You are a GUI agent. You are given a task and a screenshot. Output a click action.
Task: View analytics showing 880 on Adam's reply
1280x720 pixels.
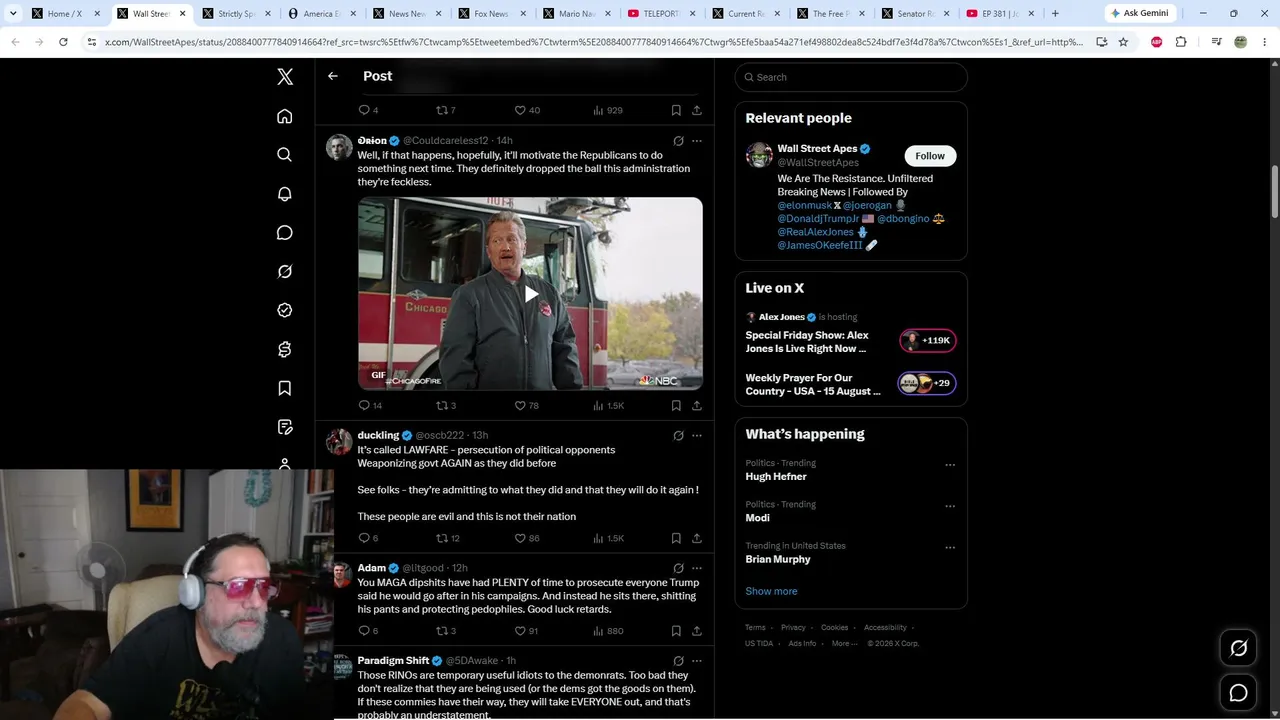pos(608,631)
